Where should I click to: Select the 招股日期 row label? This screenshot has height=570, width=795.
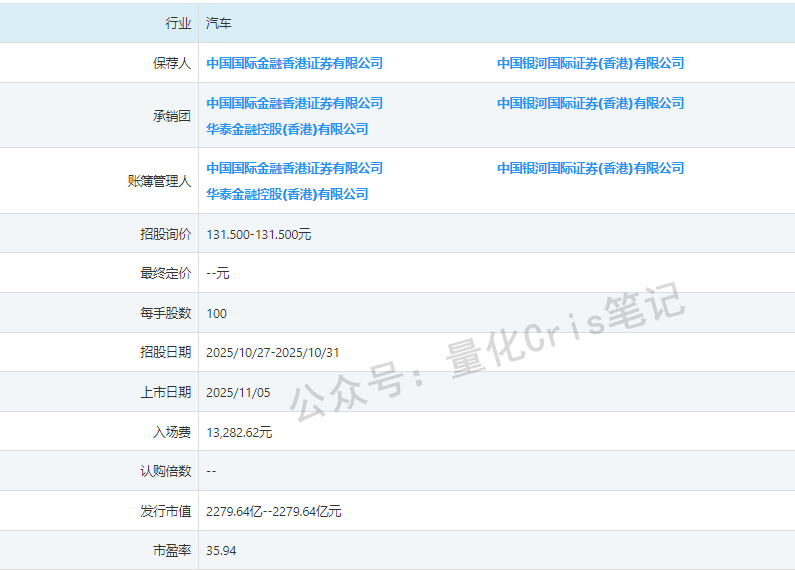tap(166, 352)
